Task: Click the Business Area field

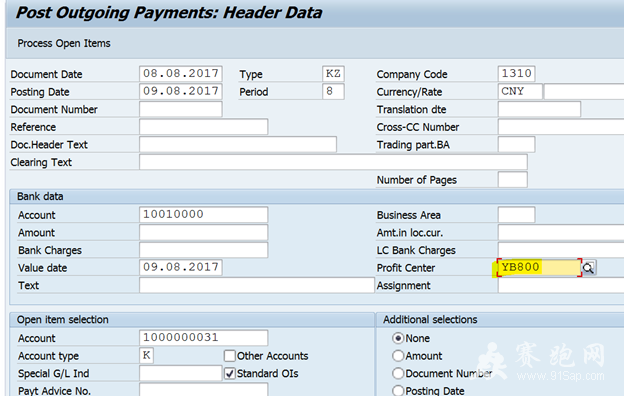Action: tap(516, 215)
